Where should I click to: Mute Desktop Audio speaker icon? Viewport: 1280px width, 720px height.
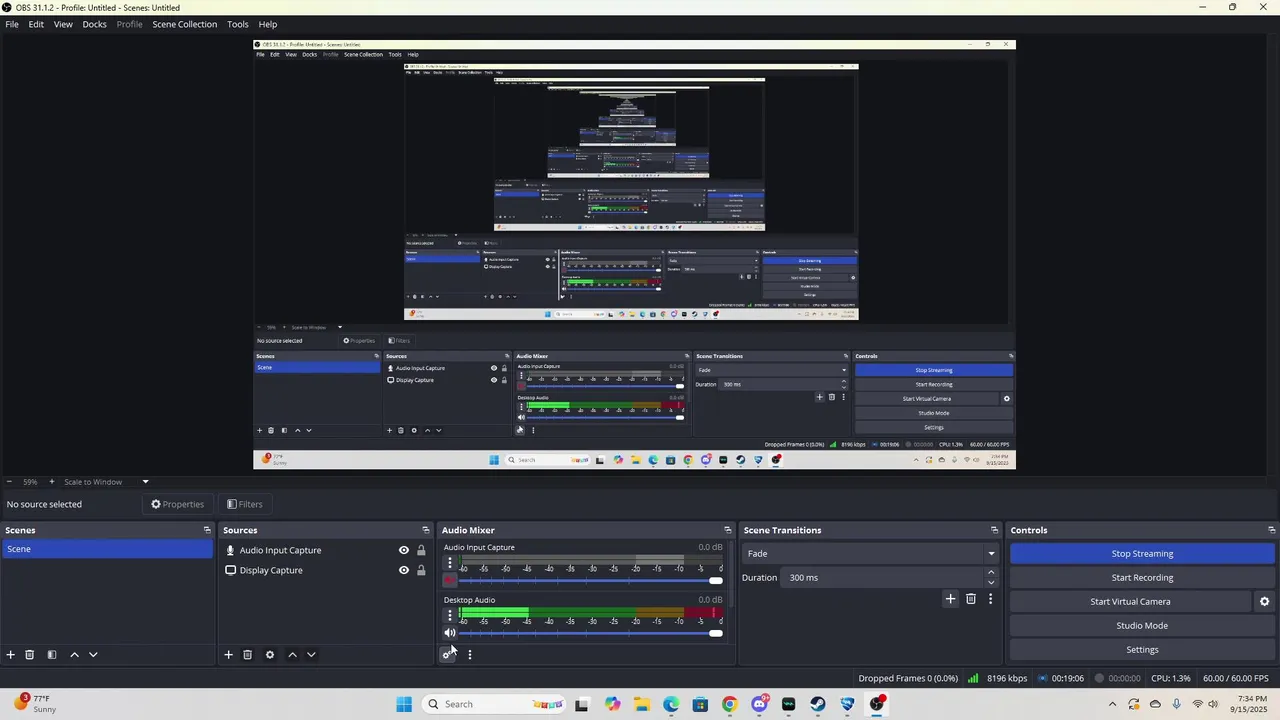click(x=450, y=633)
